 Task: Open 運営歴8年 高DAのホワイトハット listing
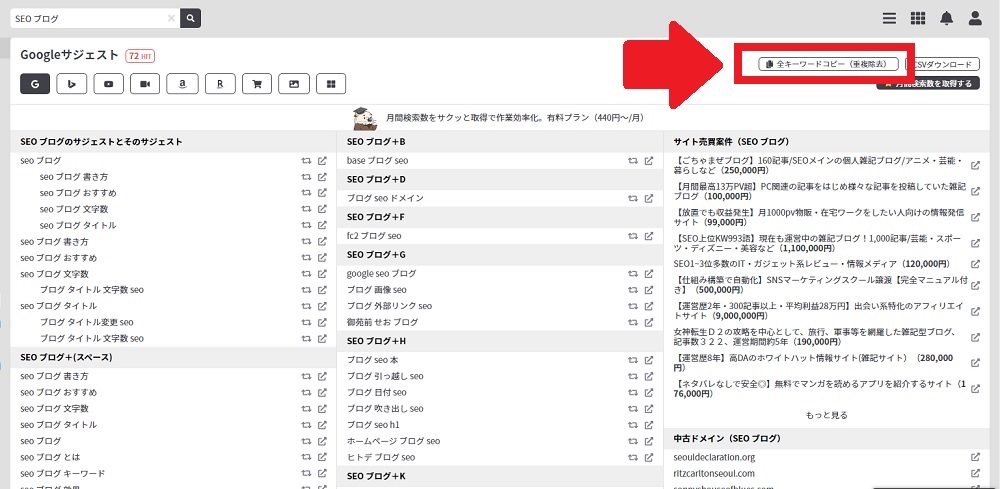(x=814, y=363)
